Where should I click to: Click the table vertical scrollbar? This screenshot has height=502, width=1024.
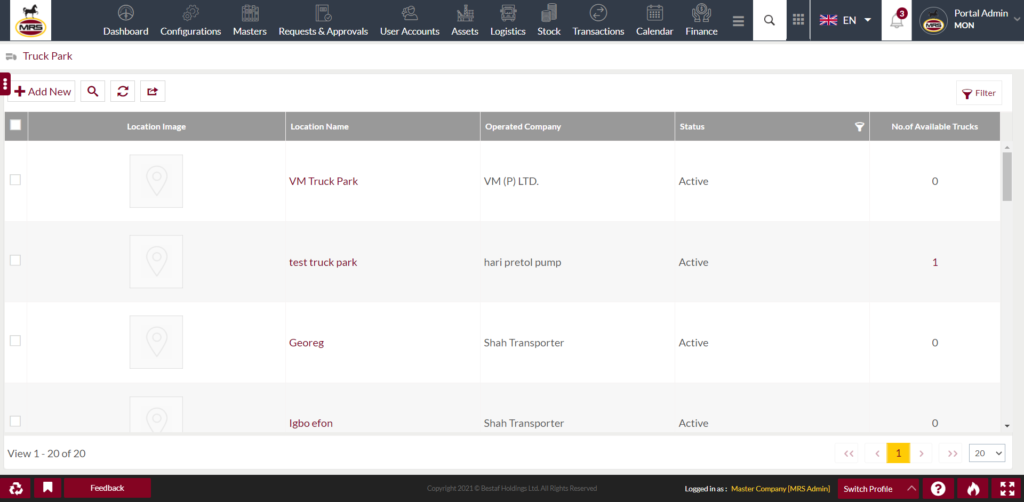[1007, 176]
